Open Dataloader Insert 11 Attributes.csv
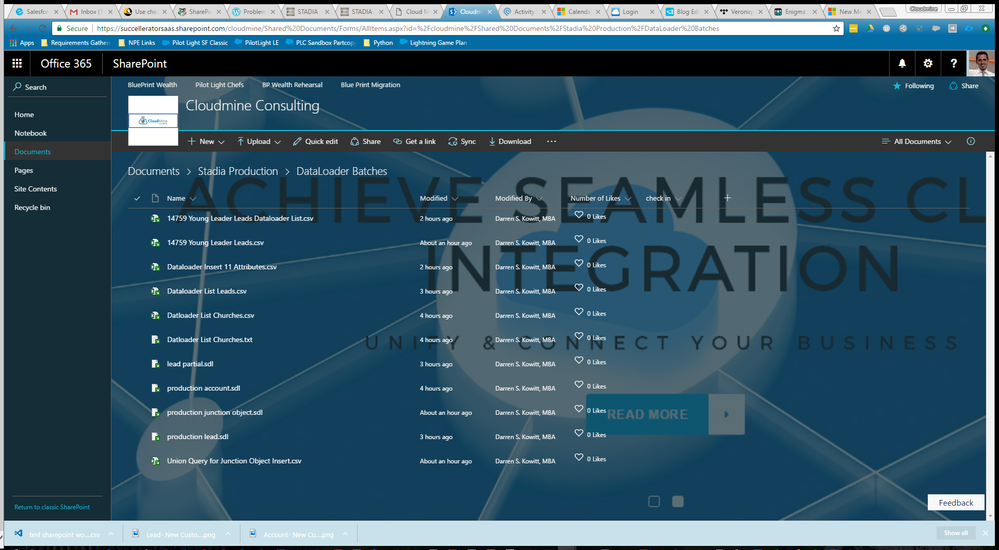Viewport: 999px width, 550px height. click(222, 267)
